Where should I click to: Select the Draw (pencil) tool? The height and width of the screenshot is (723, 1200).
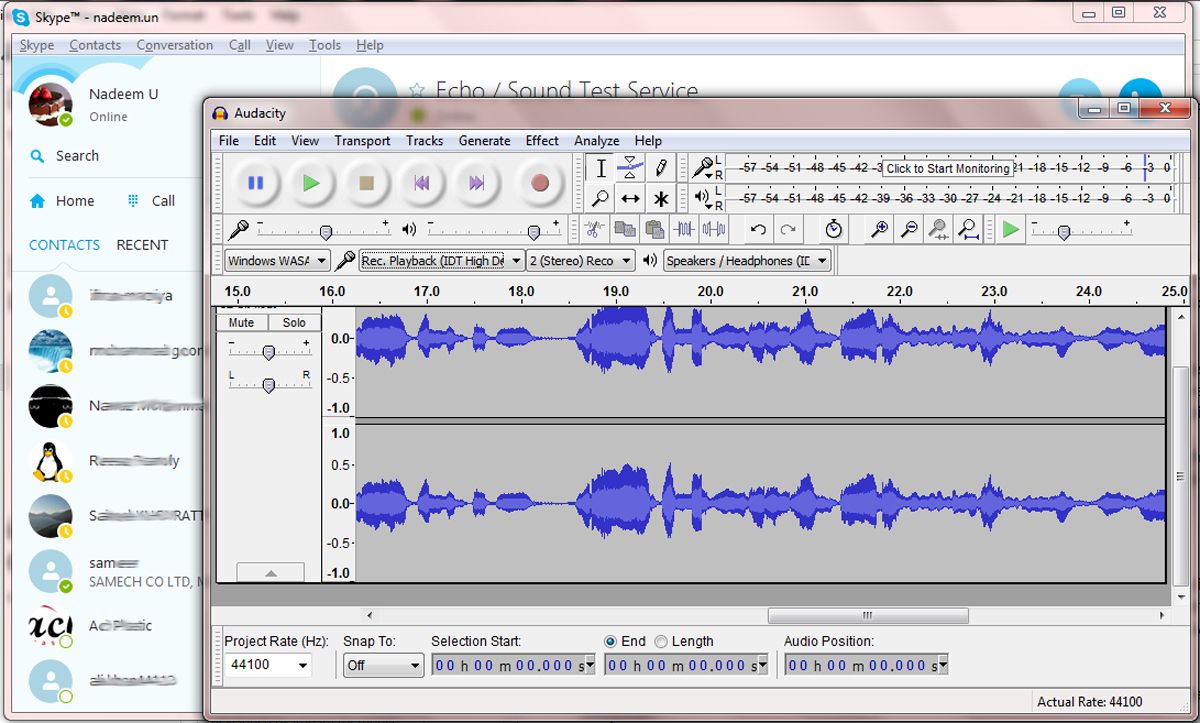click(660, 168)
